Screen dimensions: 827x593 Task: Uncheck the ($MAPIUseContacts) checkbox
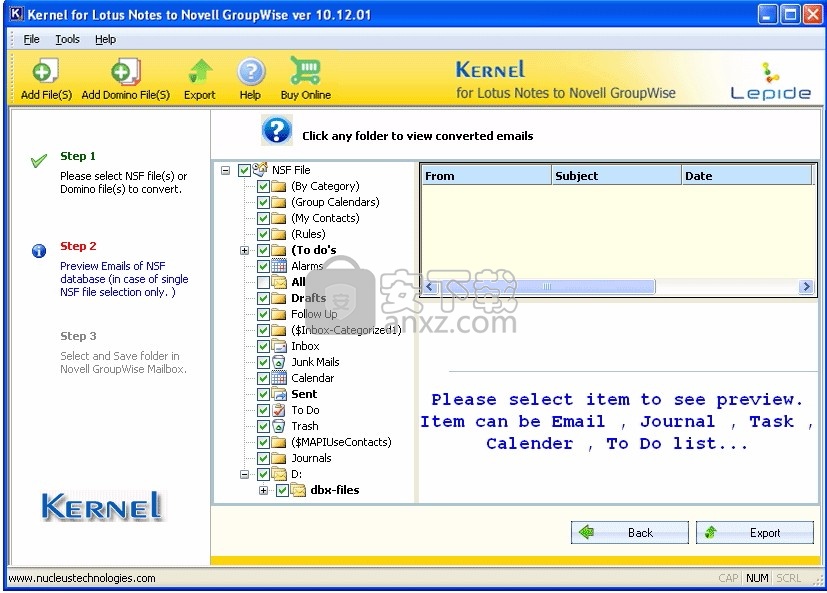click(x=263, y=442)
